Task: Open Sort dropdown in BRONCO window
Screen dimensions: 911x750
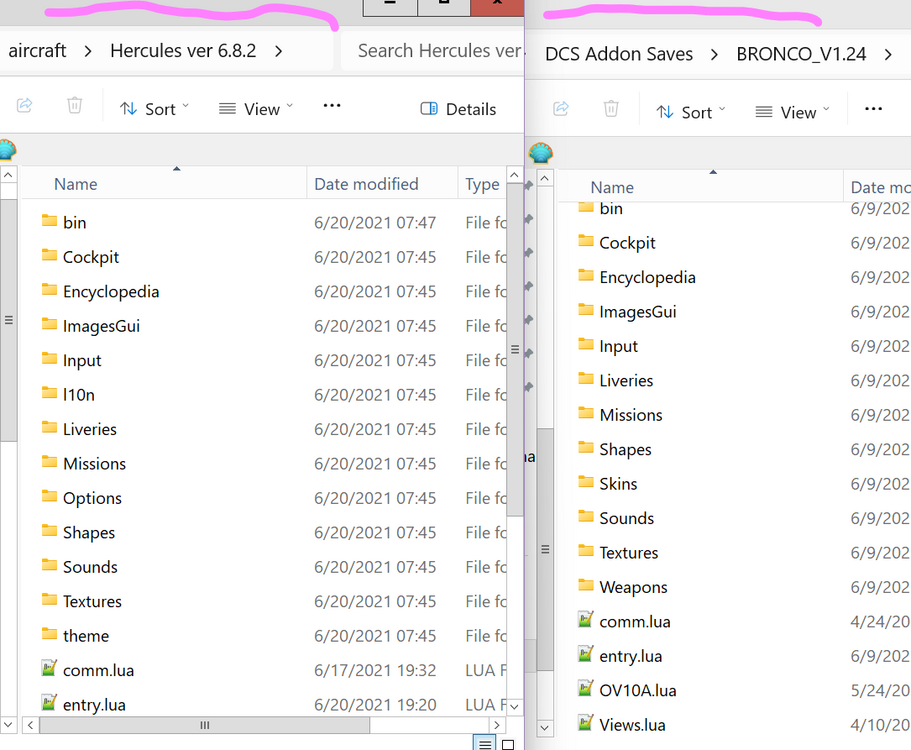Action: tap(691, 112)
